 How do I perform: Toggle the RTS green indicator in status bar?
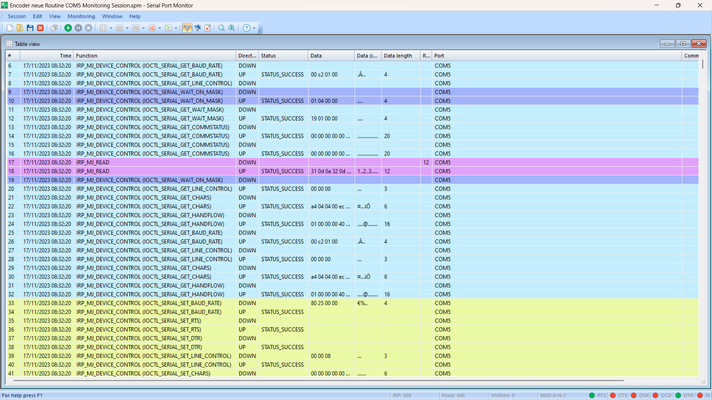(x=592, y=395)
